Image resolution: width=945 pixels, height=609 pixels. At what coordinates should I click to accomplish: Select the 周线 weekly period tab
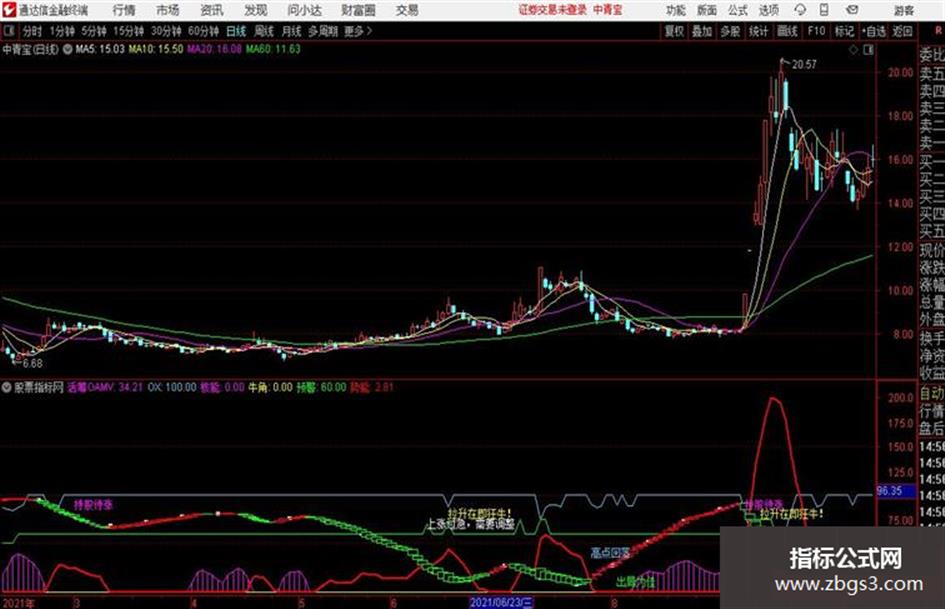point(264,31)
